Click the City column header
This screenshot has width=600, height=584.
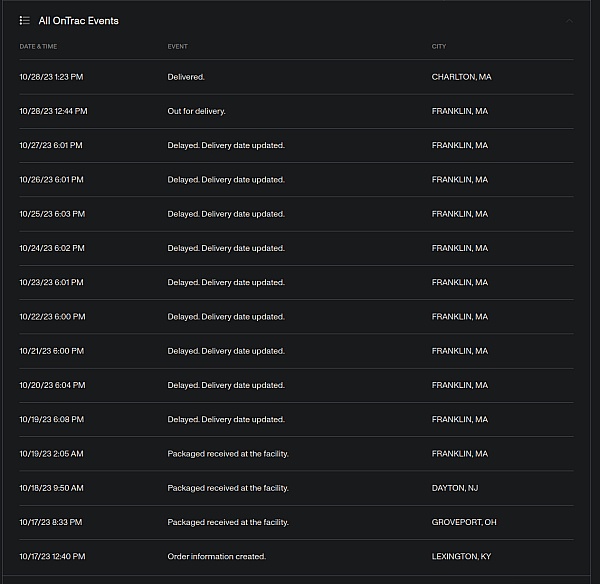(438, 46)
